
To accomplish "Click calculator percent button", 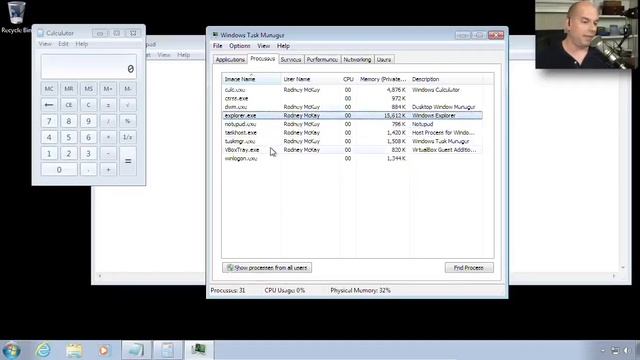I will point(128,121).
